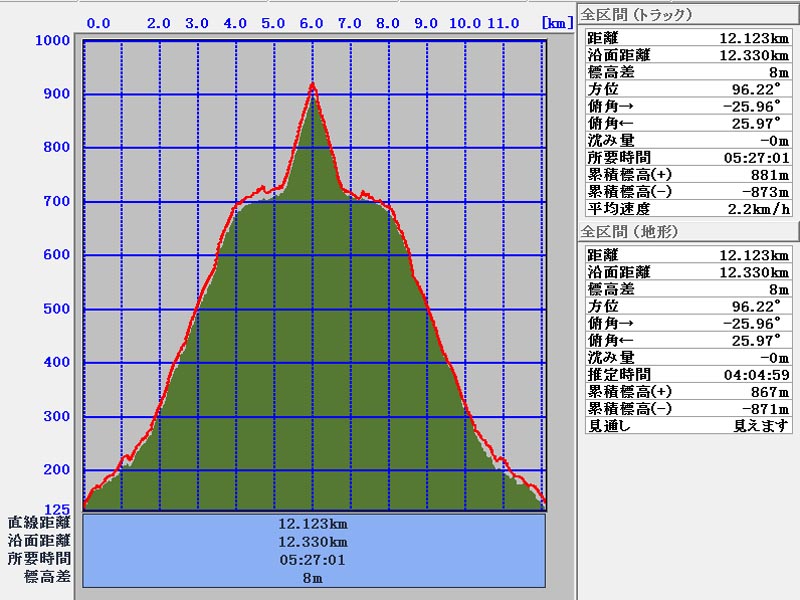The width and height of the screenshot is (800, 600).
Task: Select the 6.0 km distance axis label
Action: (311, 22)
